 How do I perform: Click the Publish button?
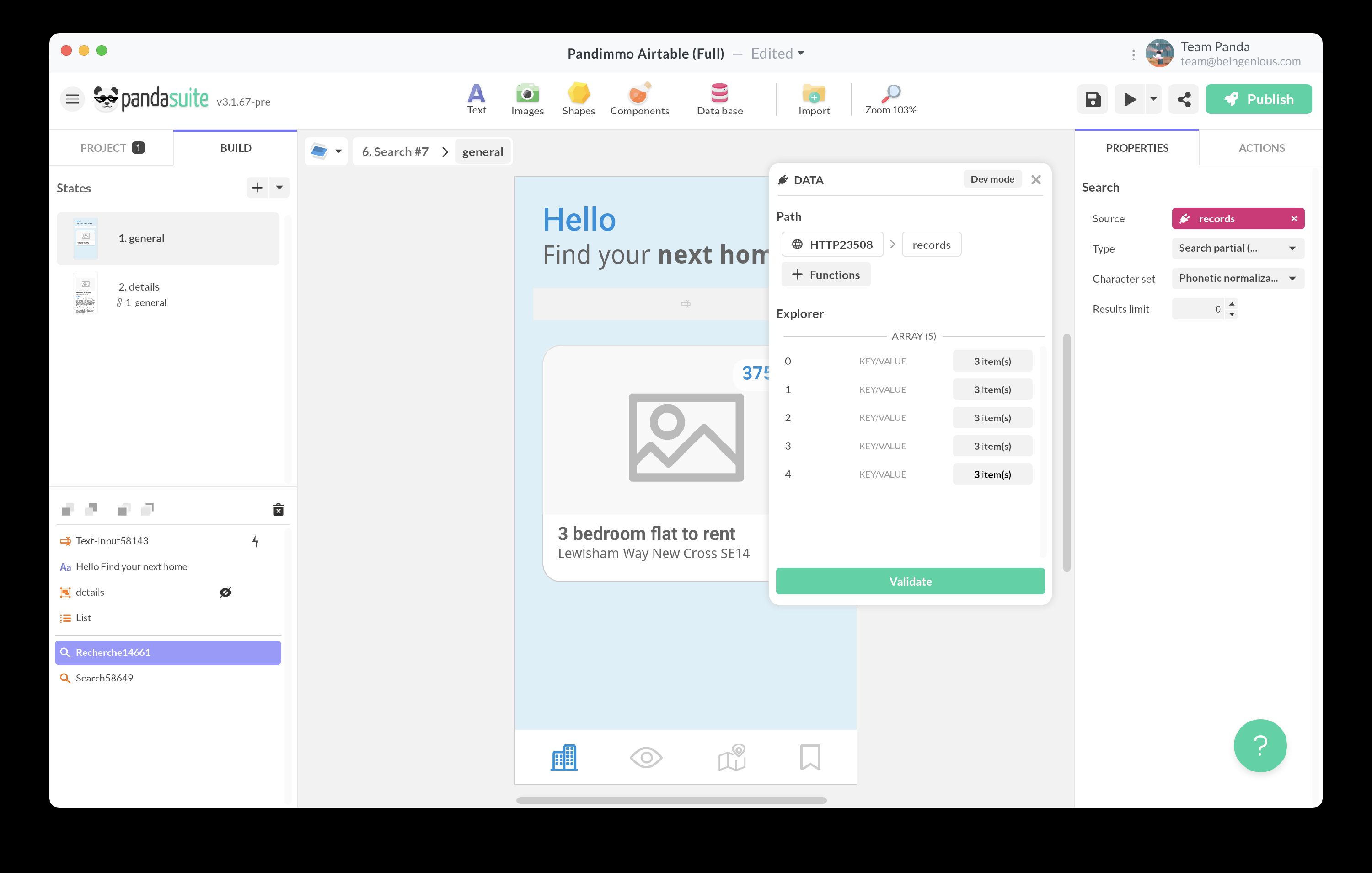1258,99
